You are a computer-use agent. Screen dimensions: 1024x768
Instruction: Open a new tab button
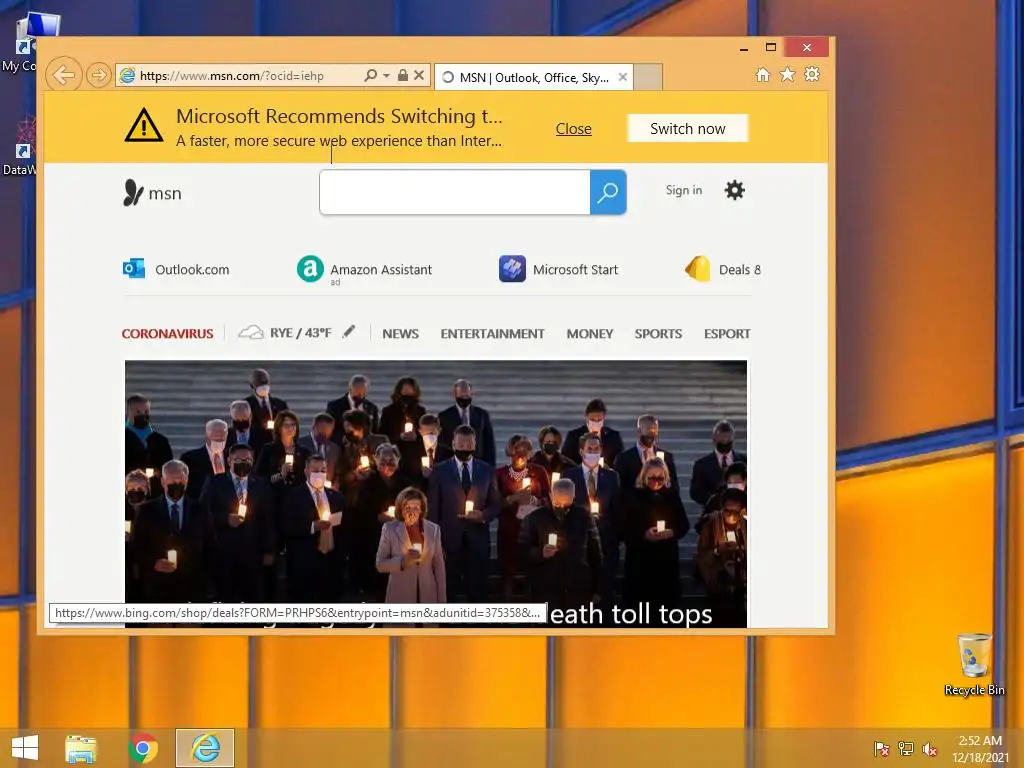(x=648, y=77)
